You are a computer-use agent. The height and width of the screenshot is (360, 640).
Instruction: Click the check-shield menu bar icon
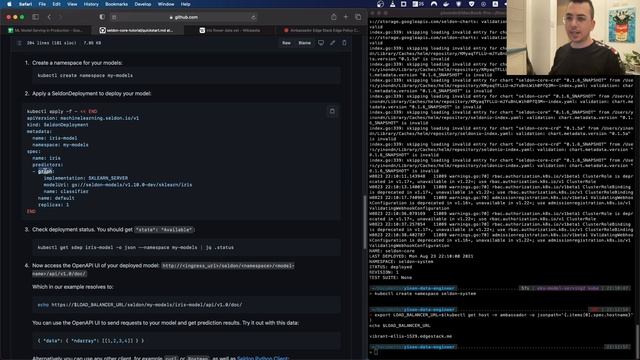coord(471,4)
